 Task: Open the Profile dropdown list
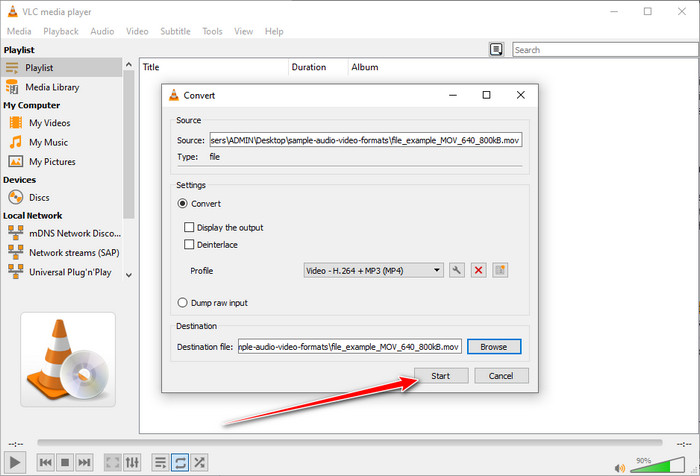pos(374,270)
